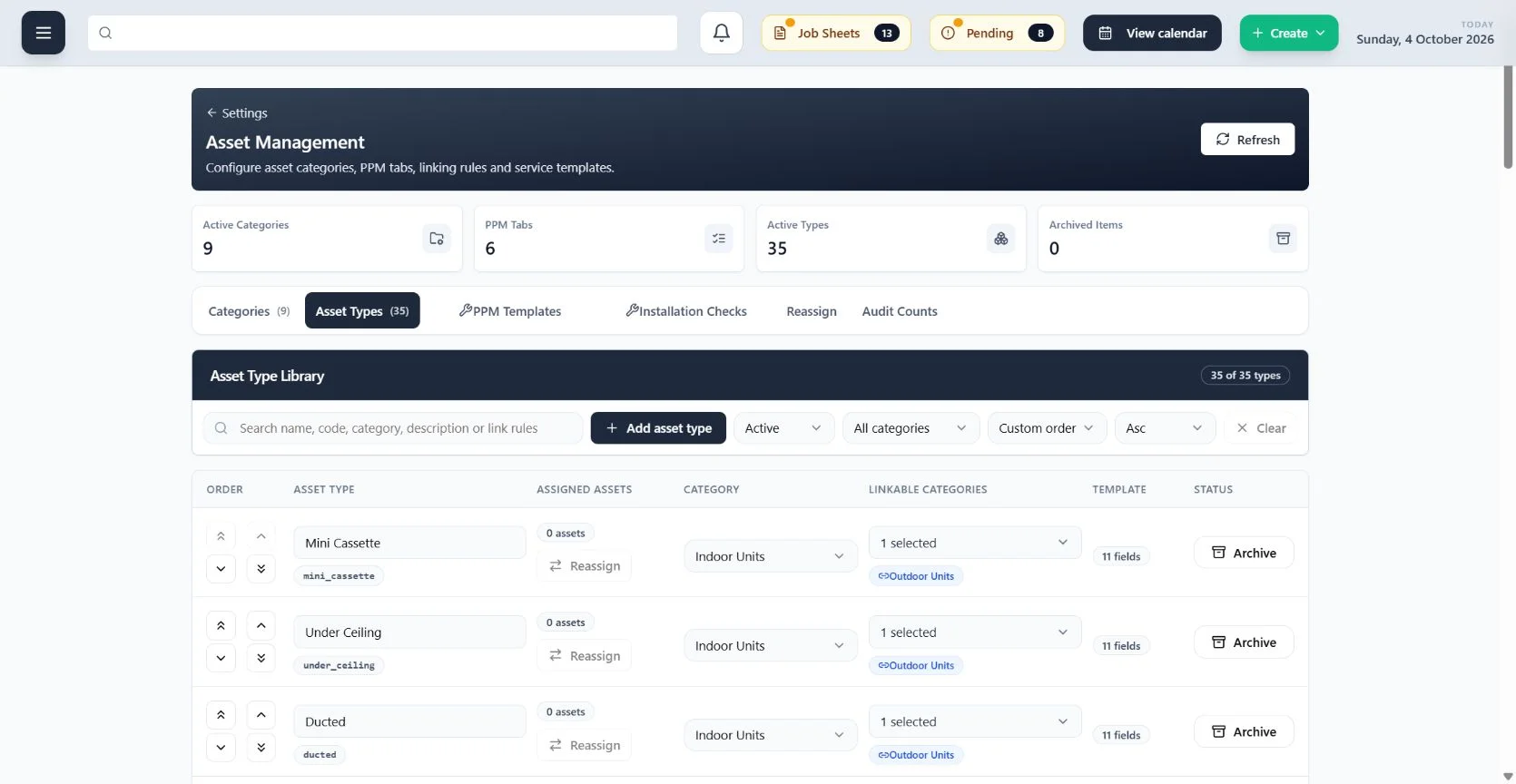
Task: Move Mini Cassette down one position
Action: (x=221, y=569)
